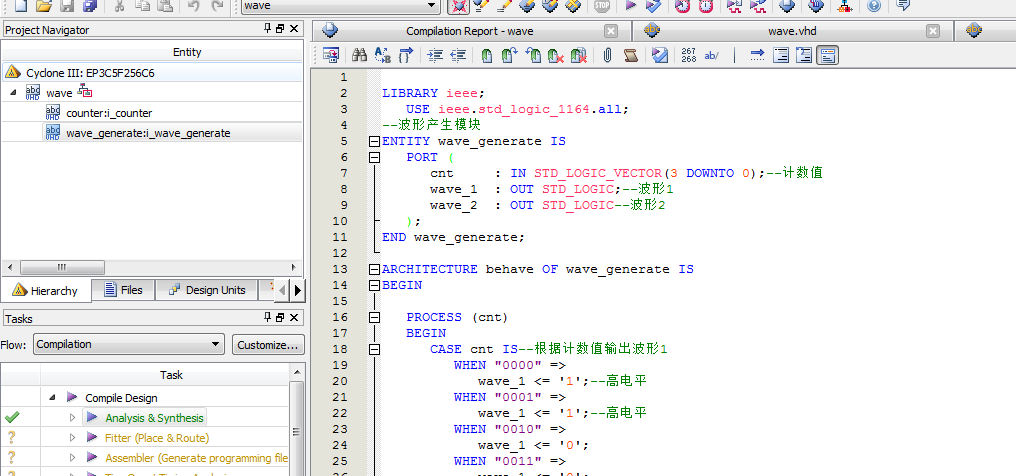This screenshot has height=476, width=1016.
Task: Toggle line numbers with the 267/268 icon
Action: pos(688,55)
